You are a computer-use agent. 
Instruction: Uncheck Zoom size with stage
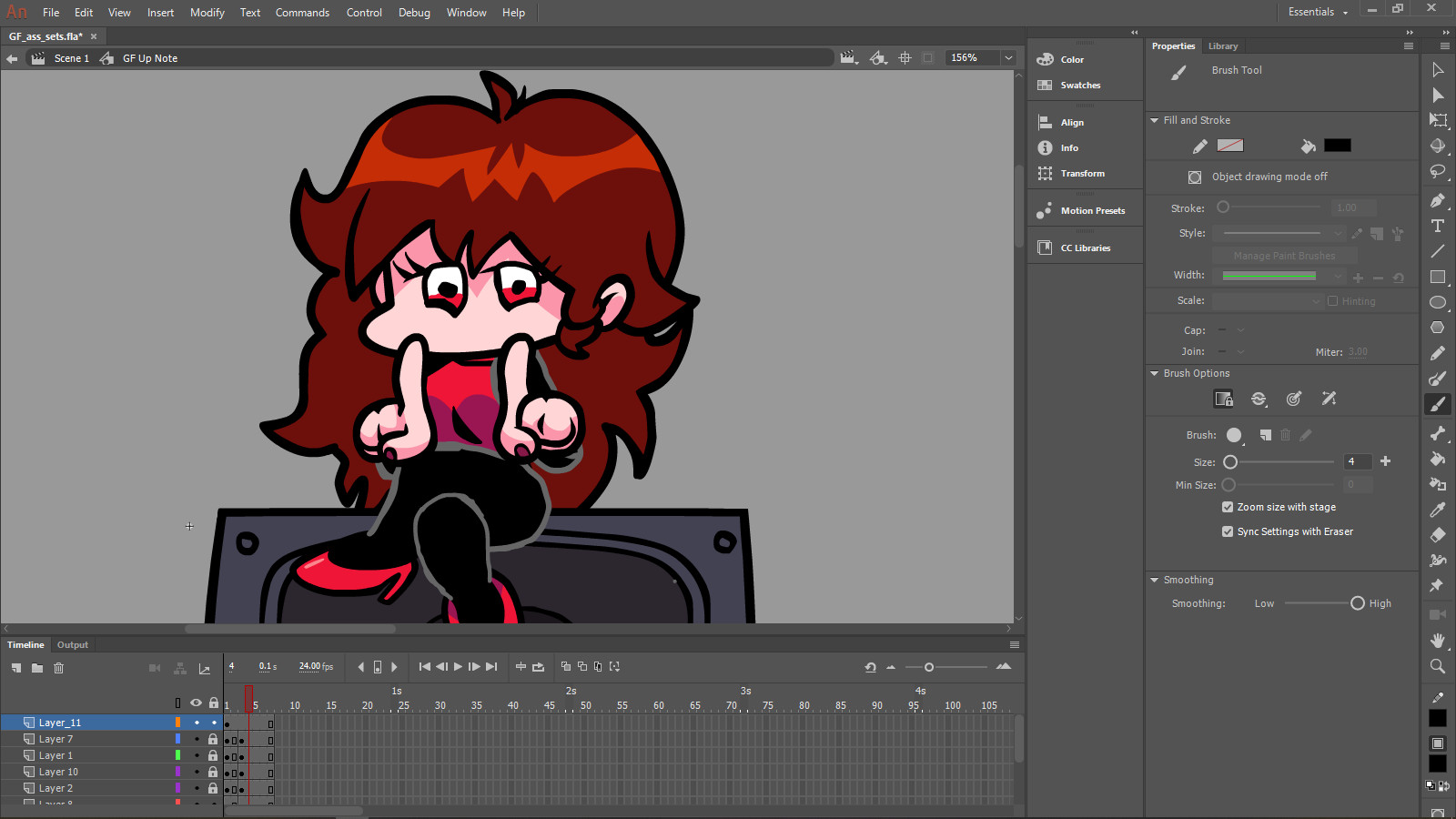point(1228,507)
